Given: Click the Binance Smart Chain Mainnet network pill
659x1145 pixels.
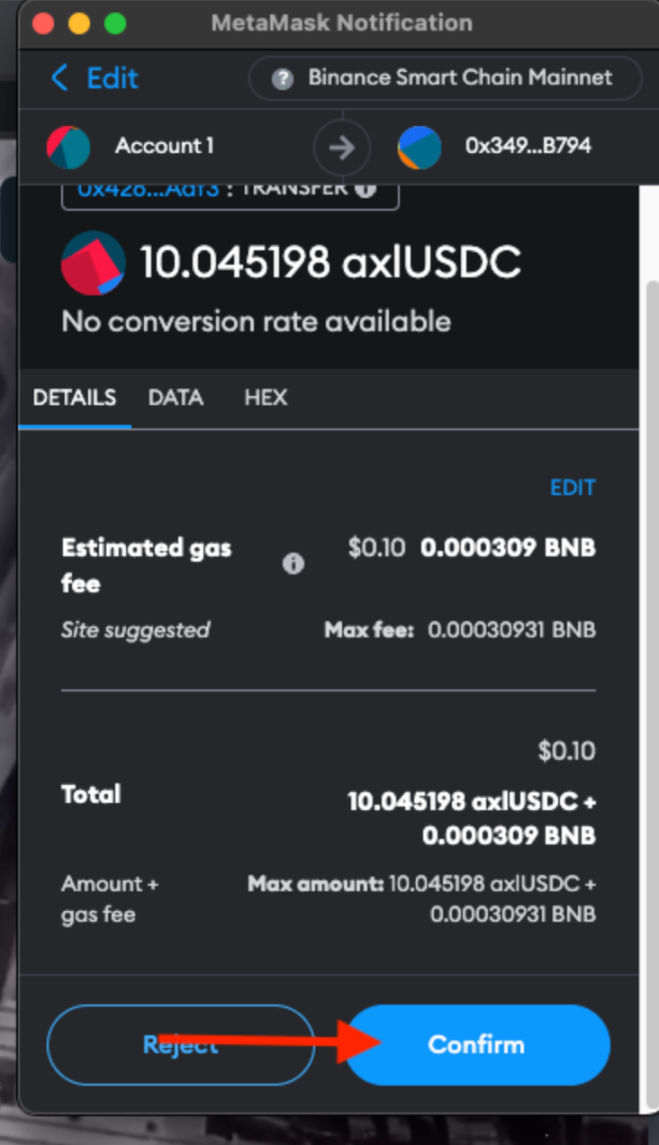Looking at the screenshot, I should [445, 79].
